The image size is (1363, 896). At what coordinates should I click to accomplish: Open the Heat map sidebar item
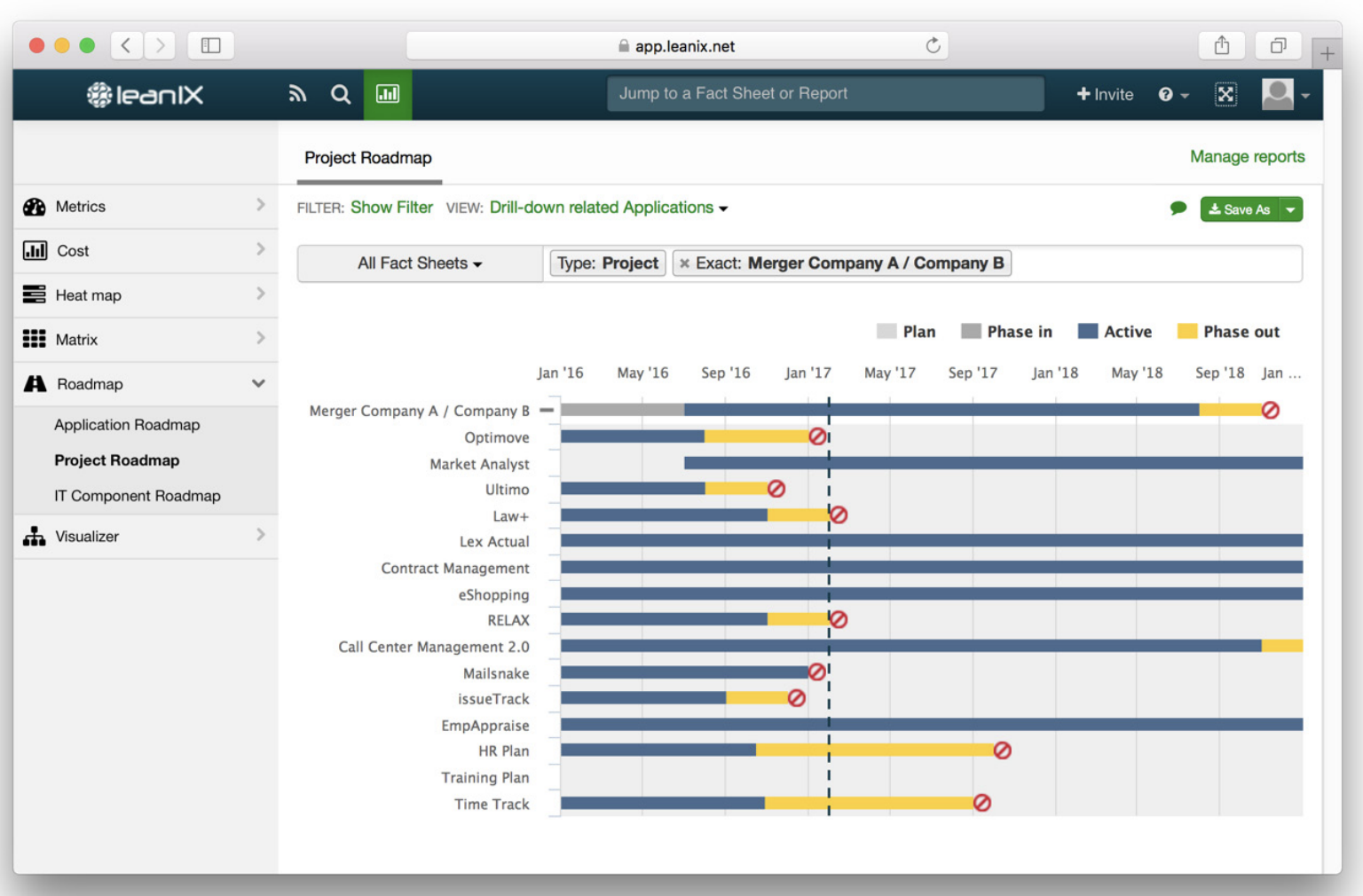point(146,295)
